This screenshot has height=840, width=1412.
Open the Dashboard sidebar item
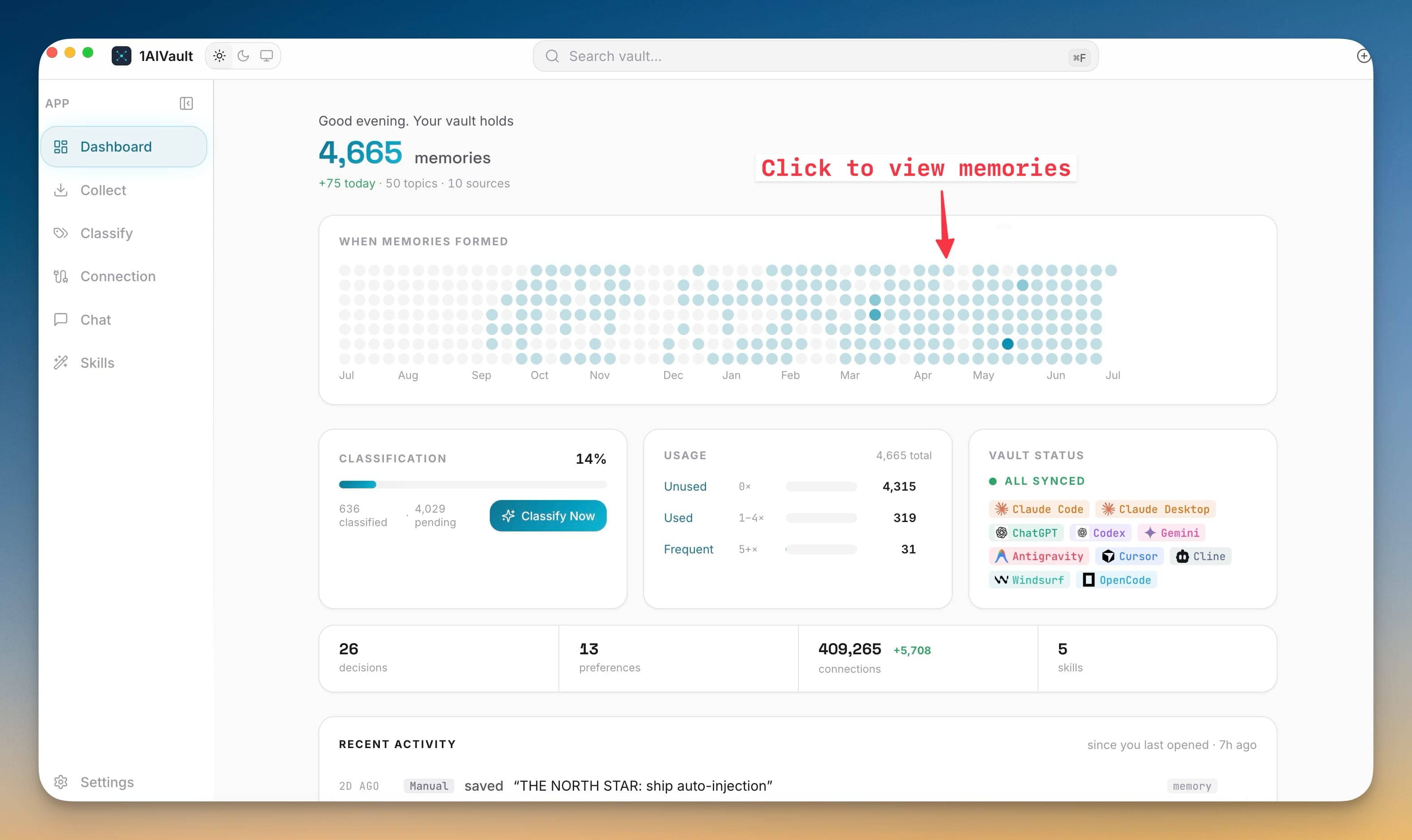click(124, 147)
